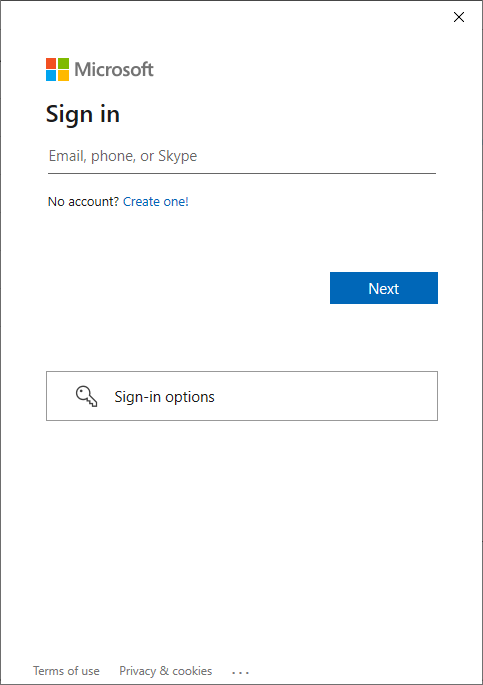Image resolution: width=483 pixels, height=685 pixels.
Task: Click the Next label text
Action: click(x=383, y=288)
